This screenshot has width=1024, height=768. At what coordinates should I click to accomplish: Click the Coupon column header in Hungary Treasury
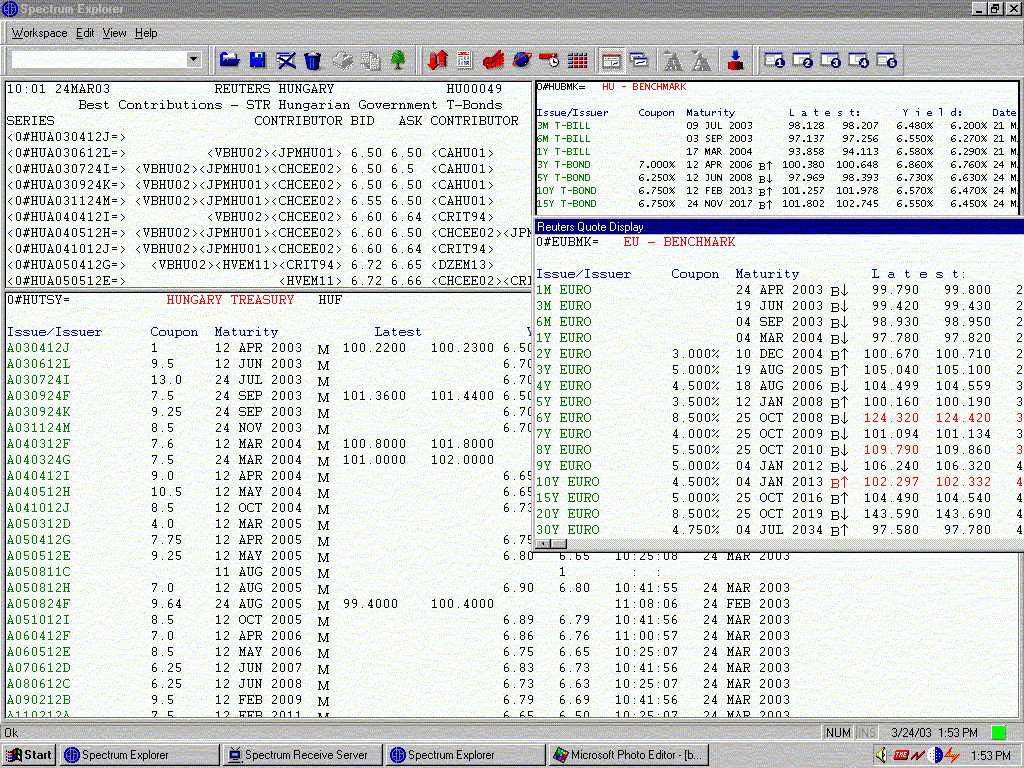[174, 332]
